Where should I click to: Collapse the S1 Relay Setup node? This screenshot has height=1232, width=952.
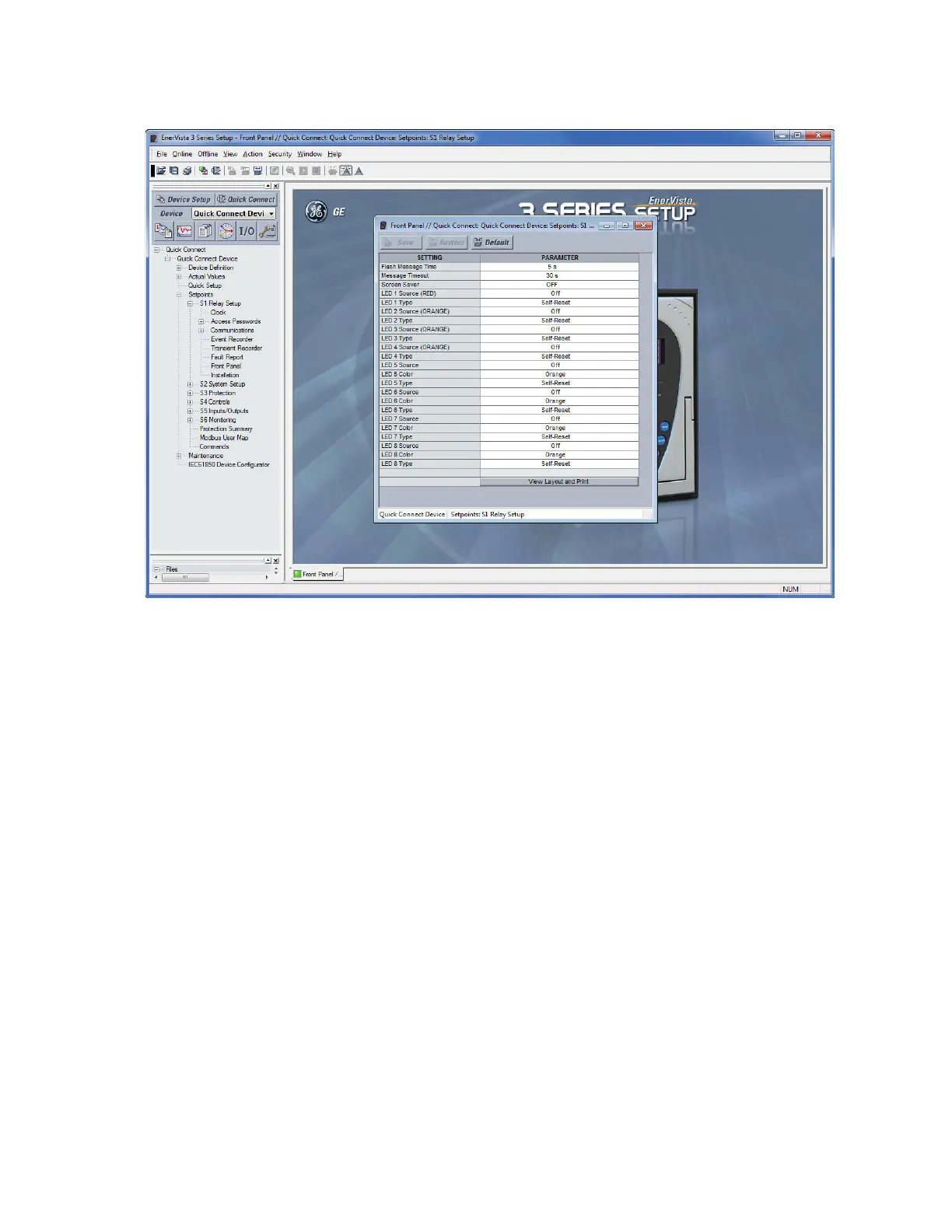[x=190, y=303]
